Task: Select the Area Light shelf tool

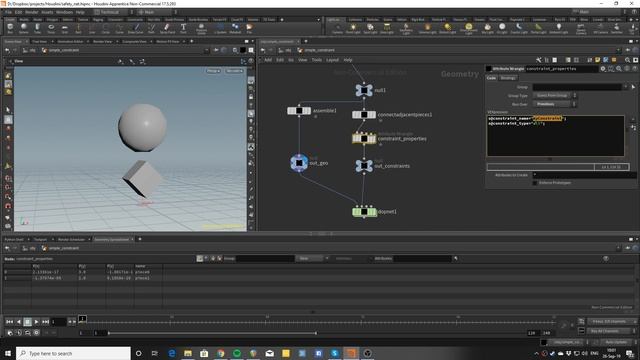Action: click(387, 28)
